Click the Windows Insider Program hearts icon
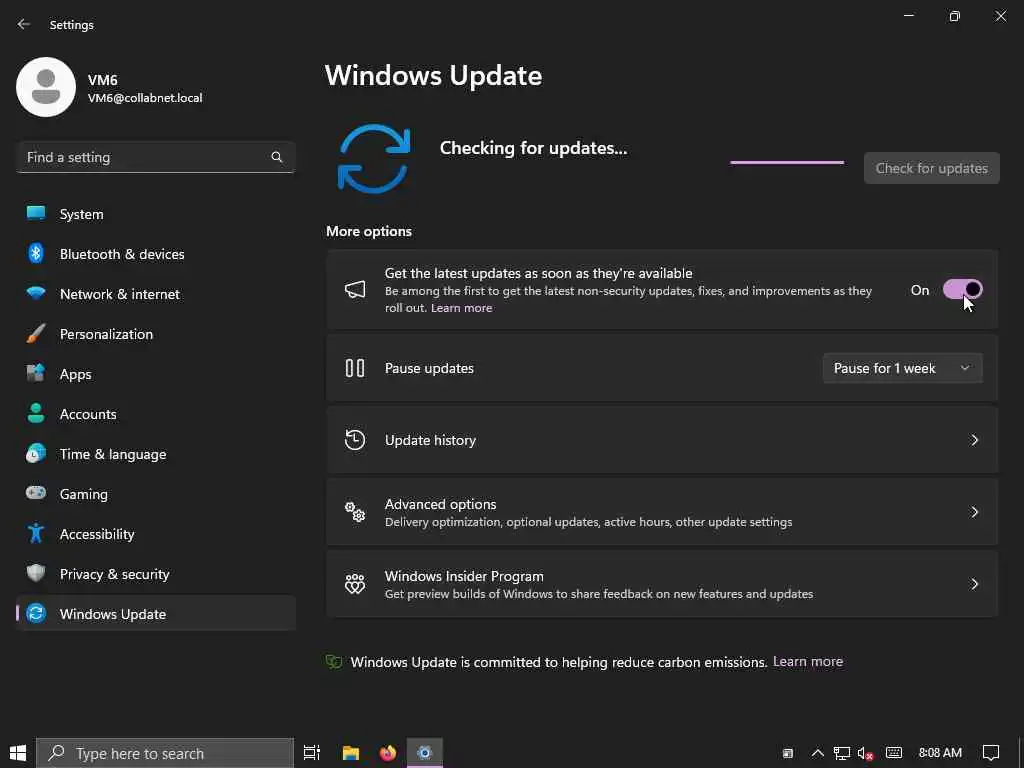 [x=355, y=584]
